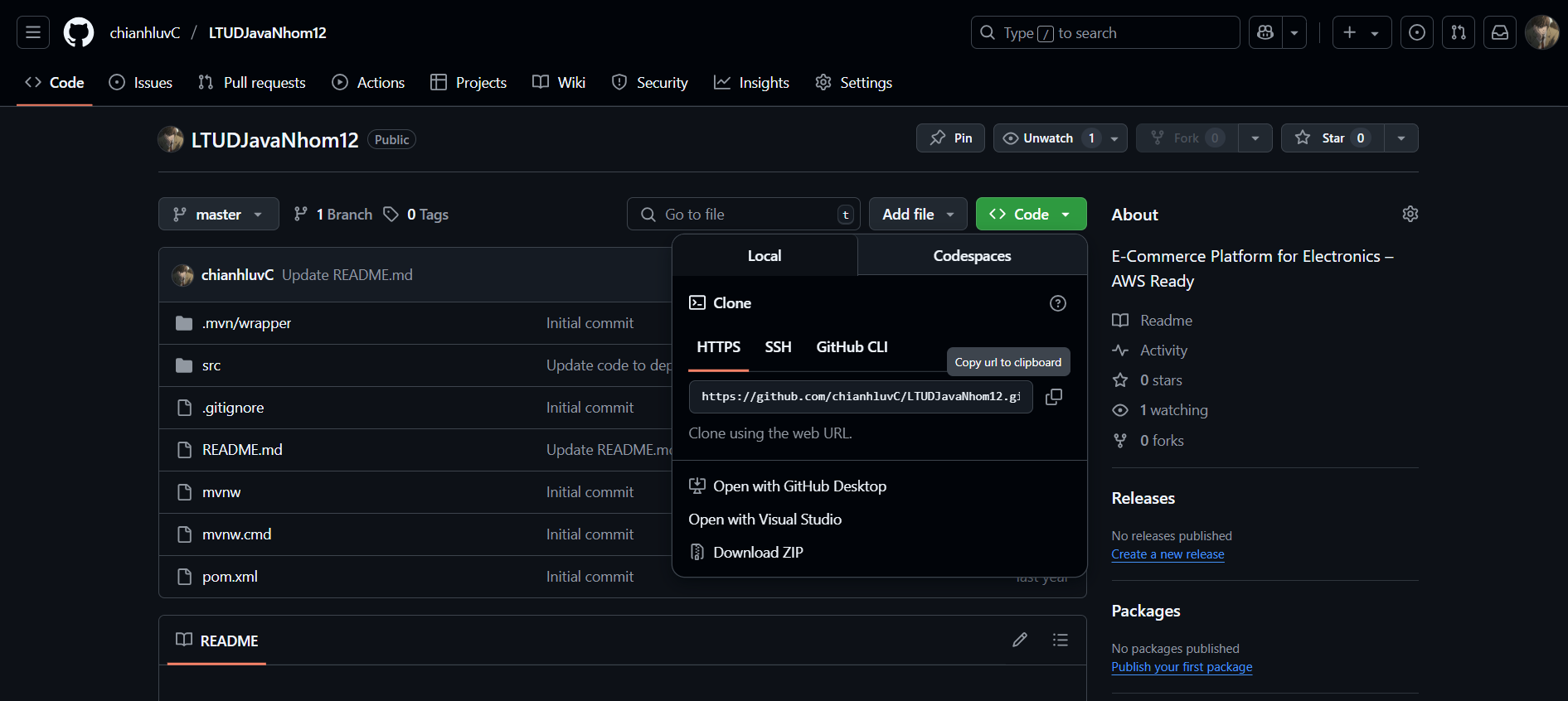Expand the create new plus dropdown
The width and height of the screenshot is (1568, 701).
click(x=1362, y=32)
